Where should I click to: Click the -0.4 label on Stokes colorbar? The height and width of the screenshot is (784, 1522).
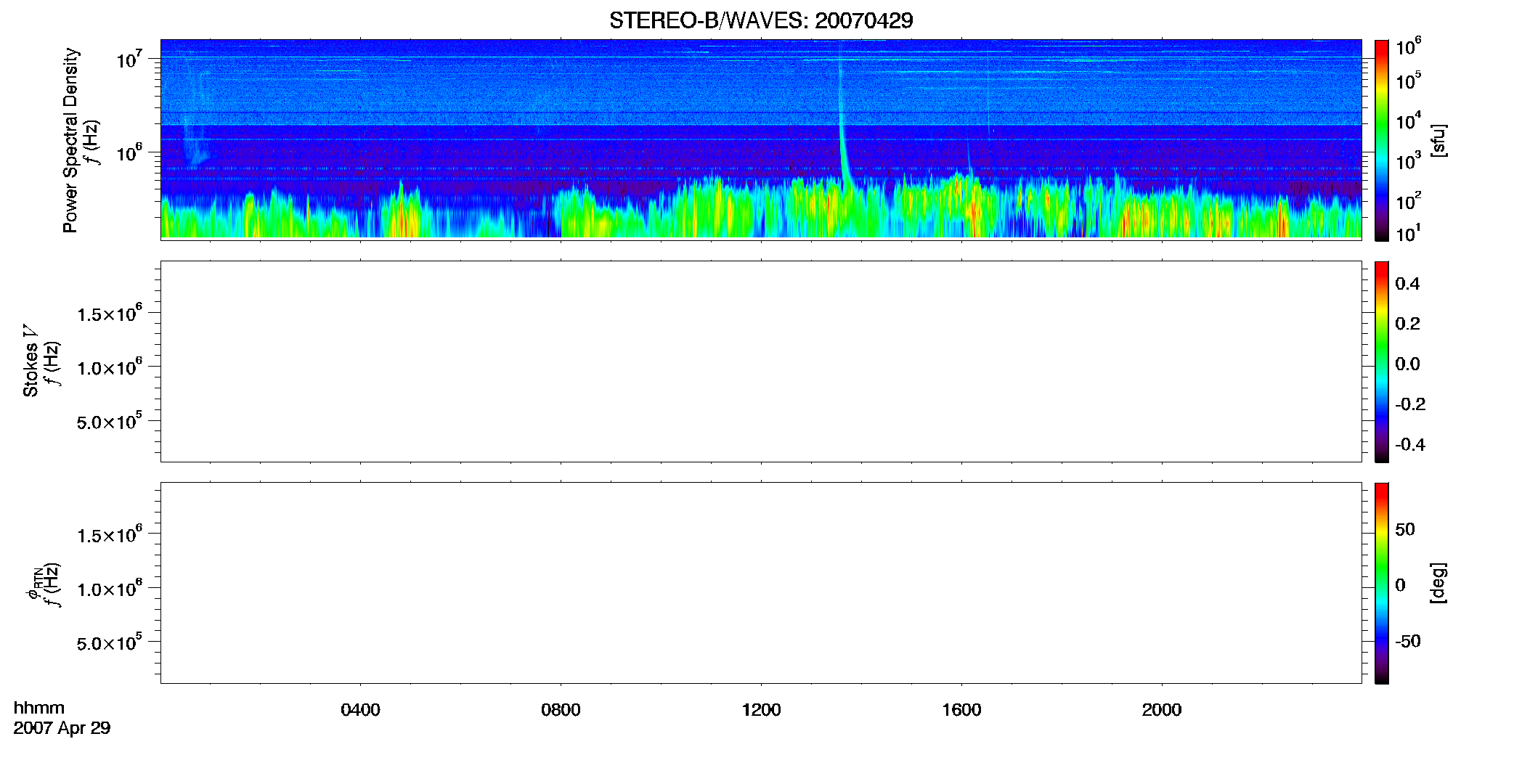pyautogui.click(x=1410, y=444)
